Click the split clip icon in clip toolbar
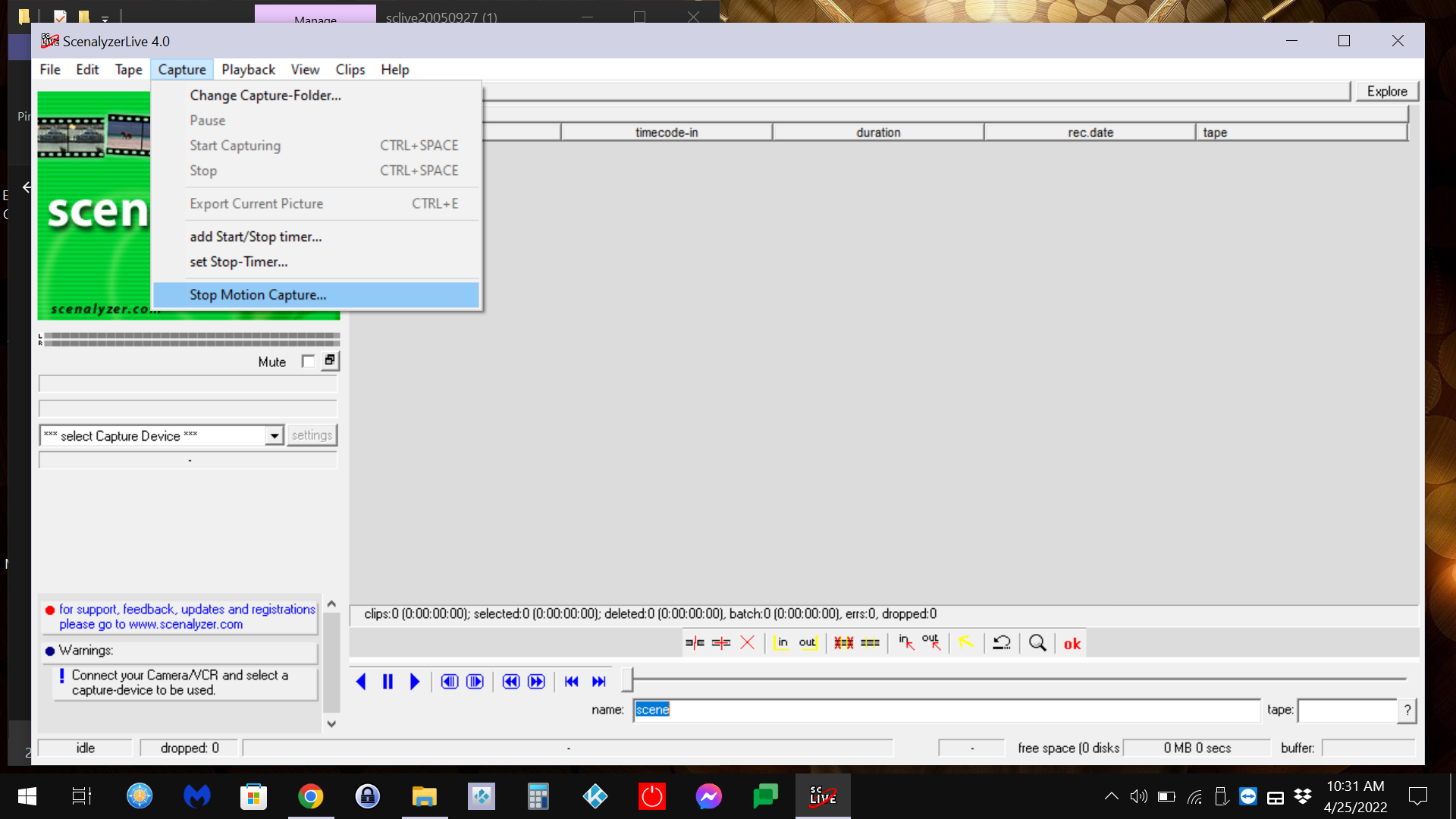The width and height of the screenshot is (1456, 819). (695, 643)
